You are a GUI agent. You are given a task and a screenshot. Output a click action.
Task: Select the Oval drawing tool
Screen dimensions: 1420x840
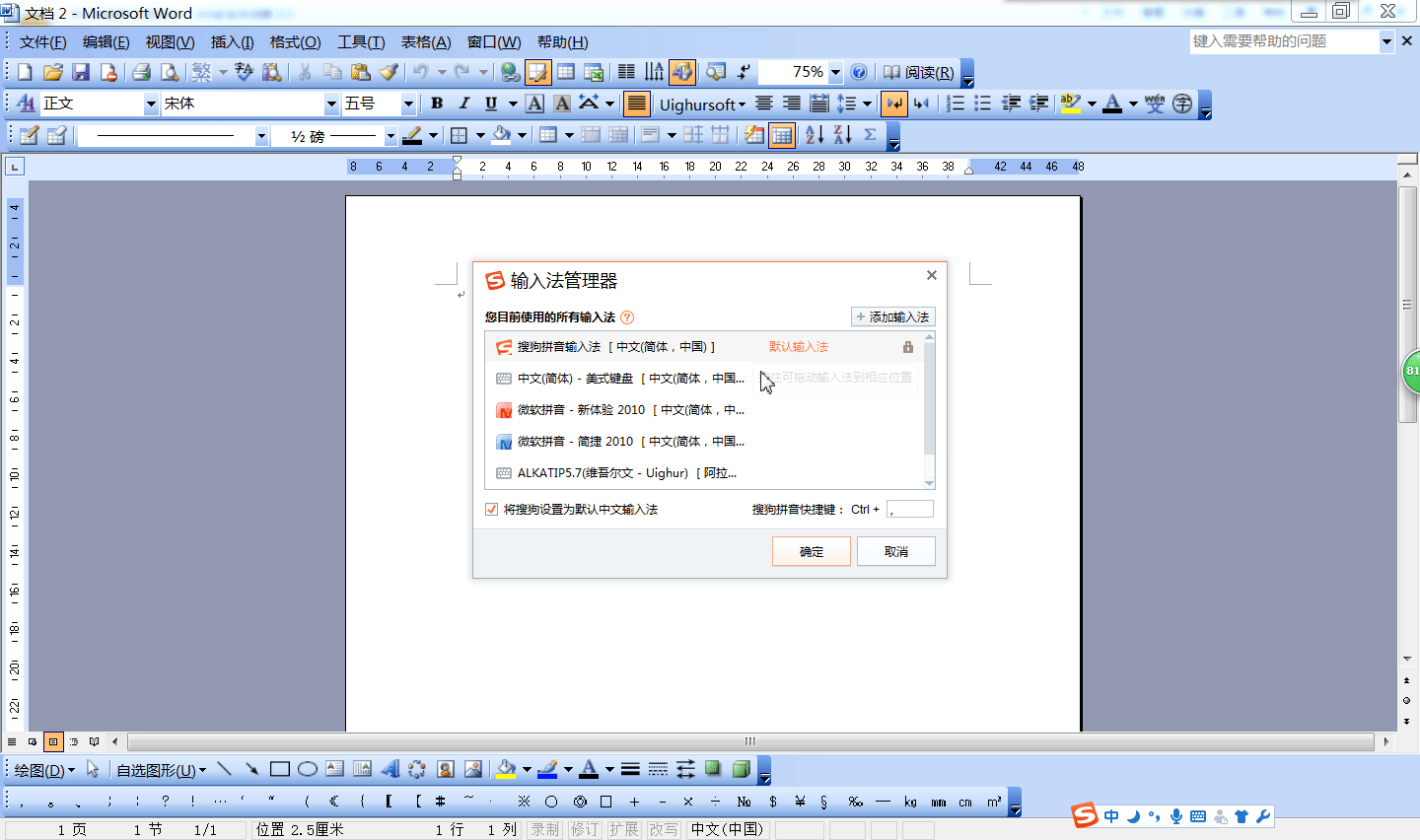tap(308, 769)
